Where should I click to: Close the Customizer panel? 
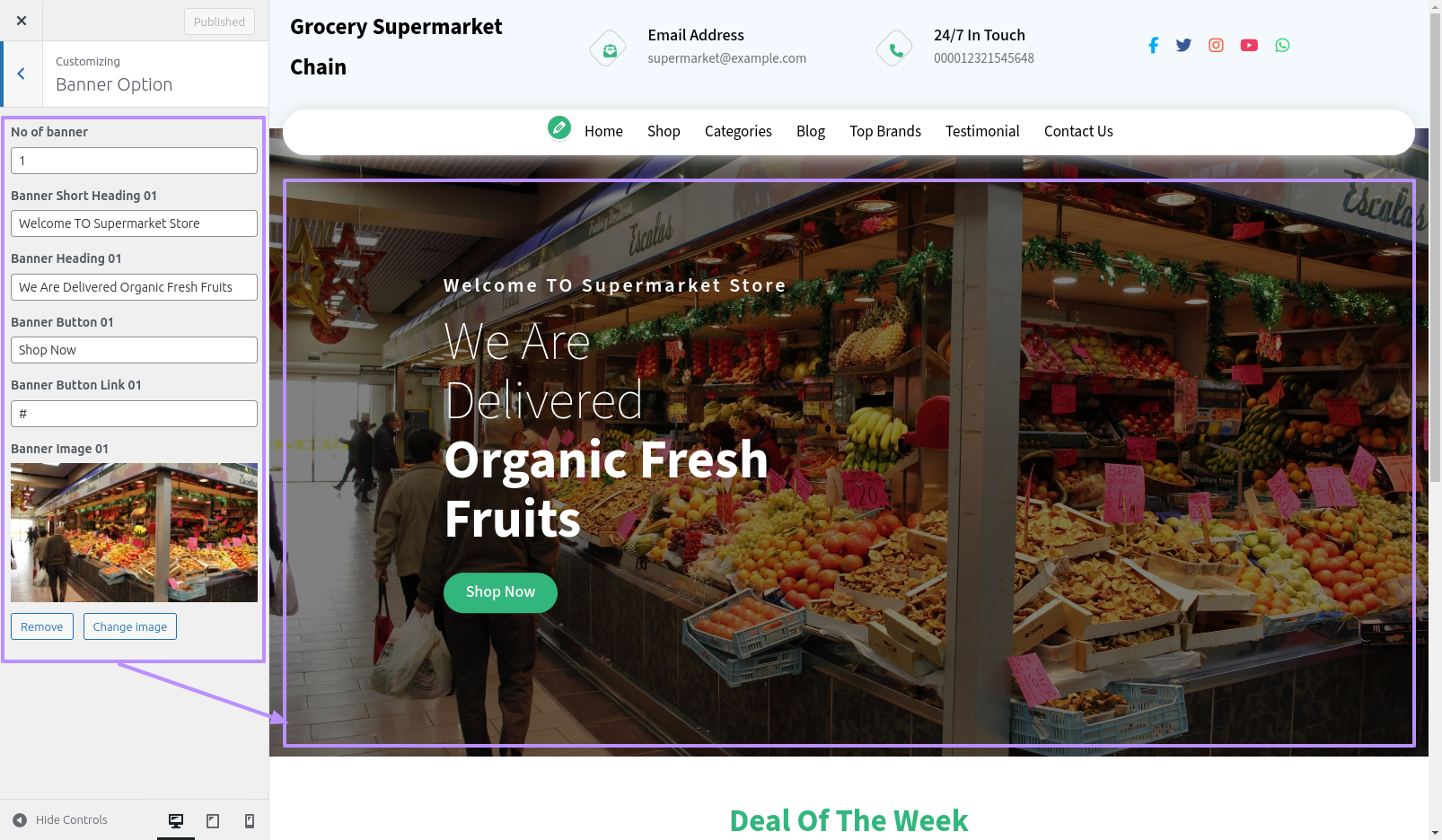click(22, 21)
